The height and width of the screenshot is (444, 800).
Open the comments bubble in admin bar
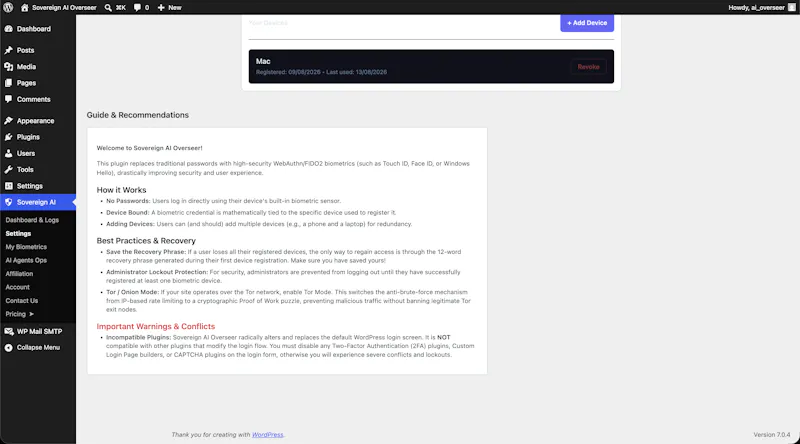point(137,8)
